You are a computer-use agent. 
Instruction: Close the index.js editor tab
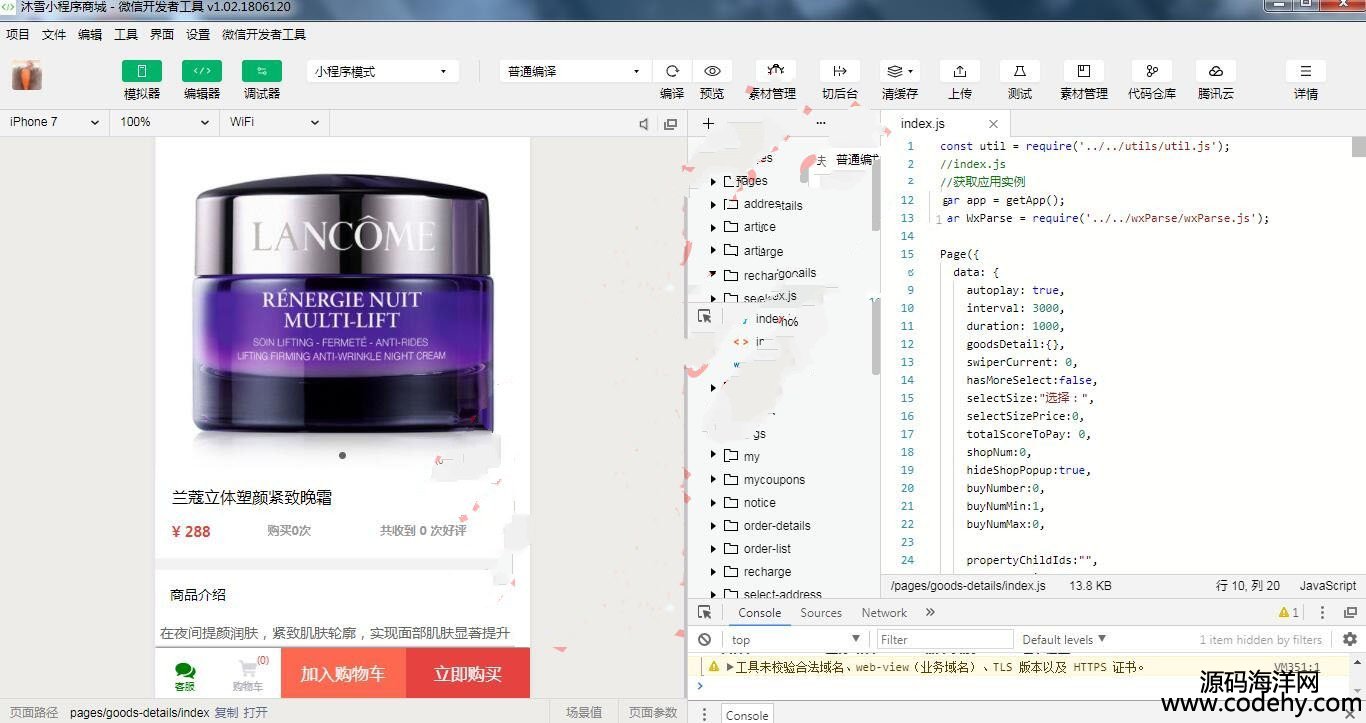[993, 124]
